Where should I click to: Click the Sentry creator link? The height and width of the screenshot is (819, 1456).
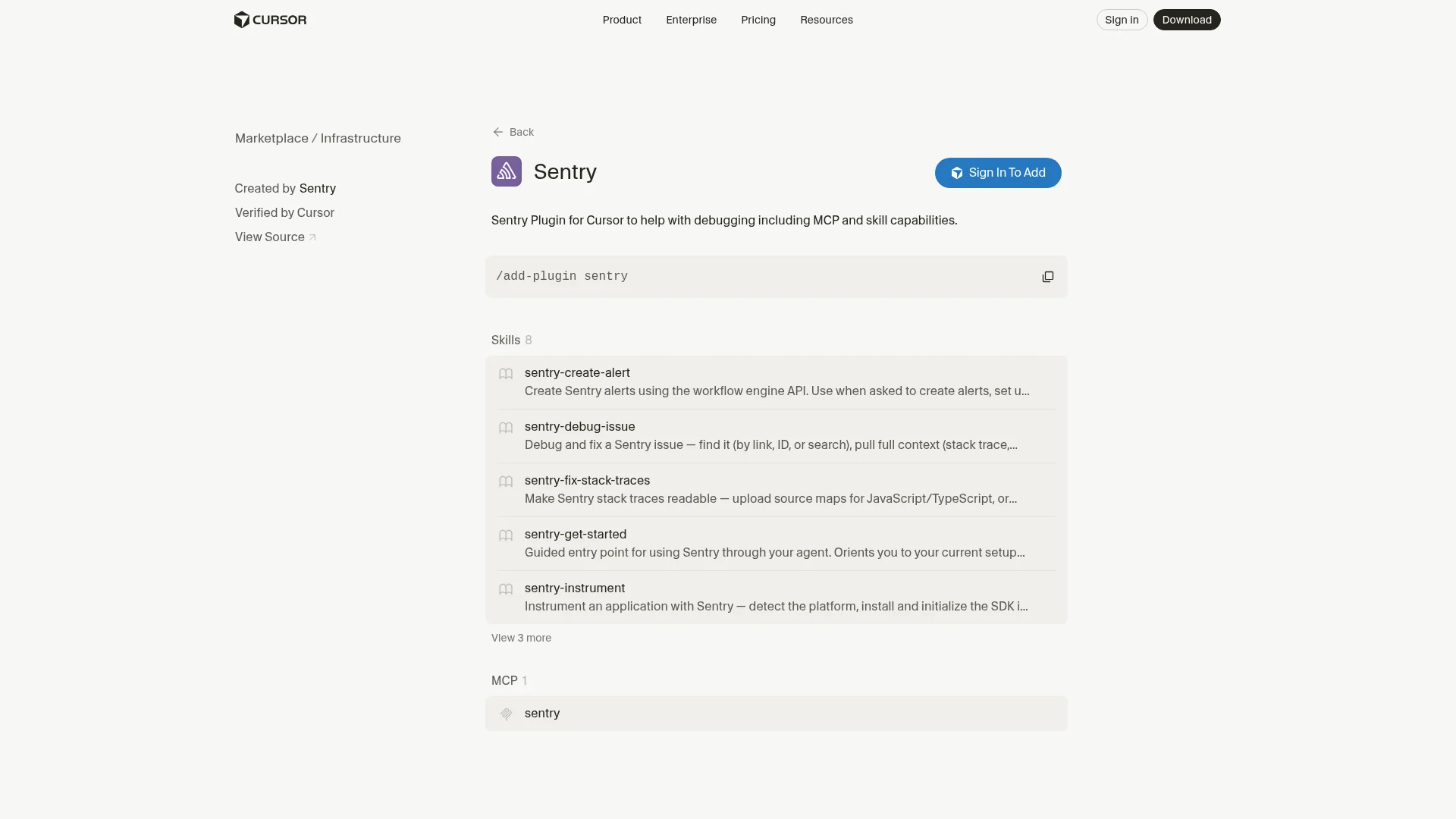point(318,188)
